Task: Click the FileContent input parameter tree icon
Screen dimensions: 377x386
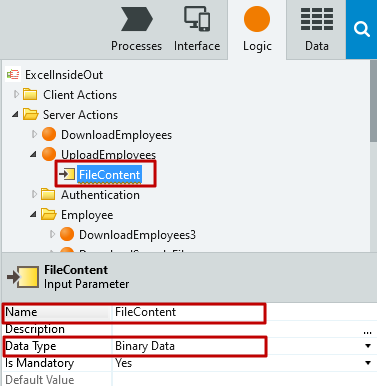Action: (67, 174)
